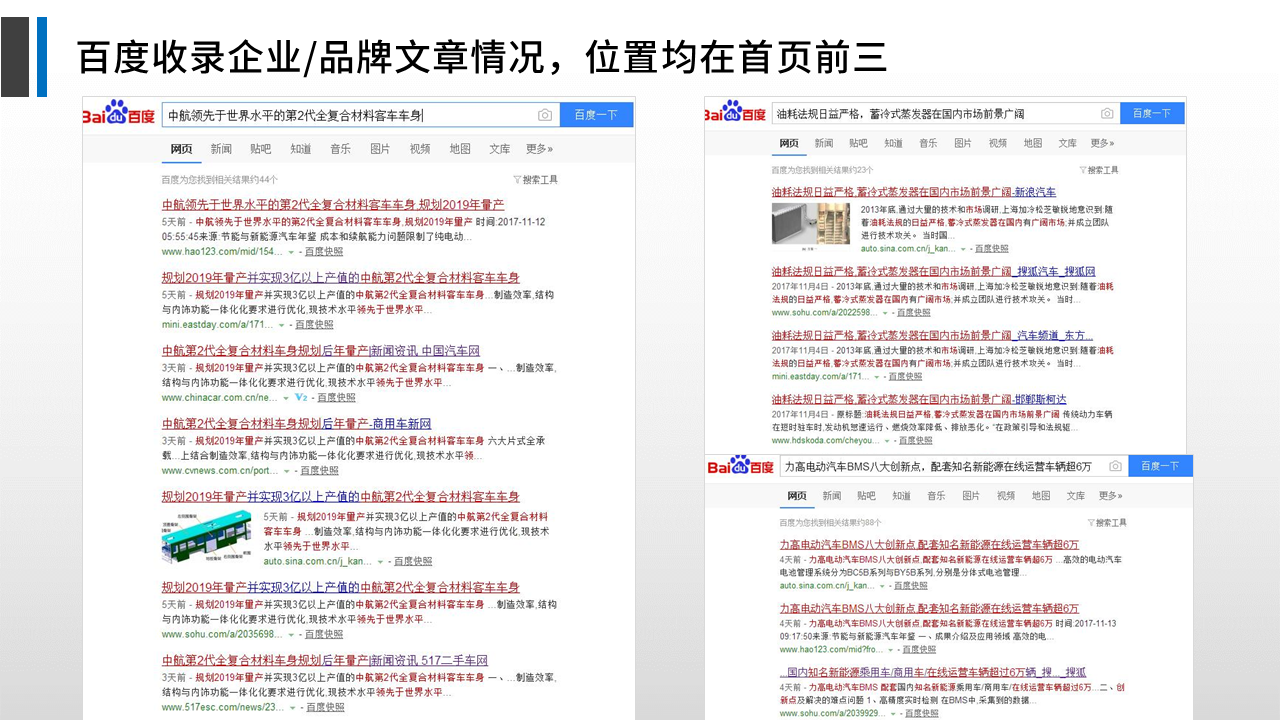Expand 更多» menu in top-right window
This screenshot has width=1280, height=720.
point(1102,143)
